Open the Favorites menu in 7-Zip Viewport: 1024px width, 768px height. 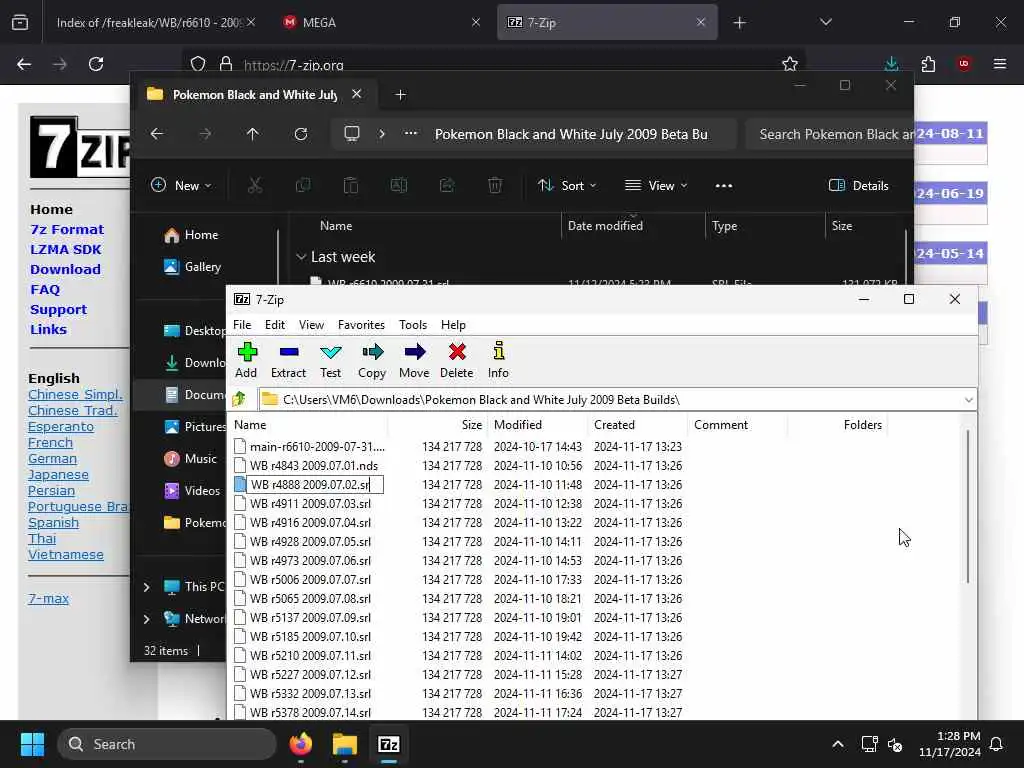[x=361, y=325]
